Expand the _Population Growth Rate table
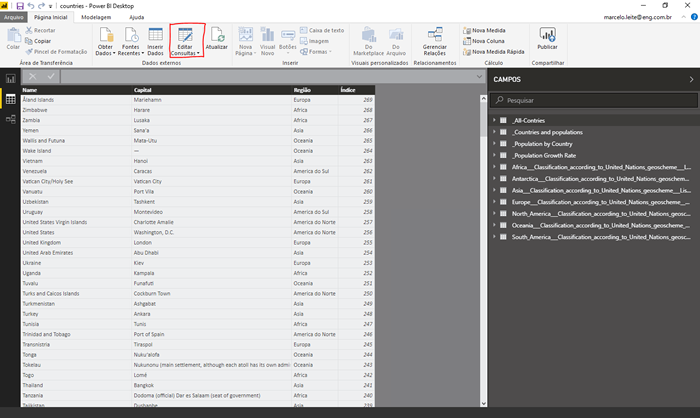Viewport: 700px width, 418px height. 494,156
